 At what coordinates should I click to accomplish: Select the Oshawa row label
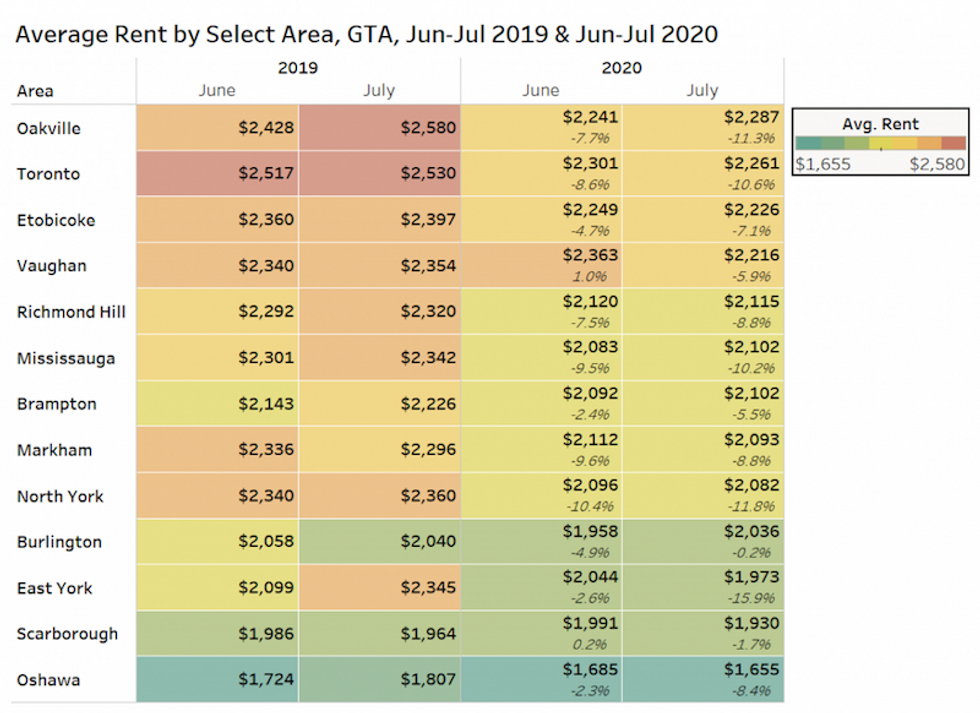tap(48, 680)
